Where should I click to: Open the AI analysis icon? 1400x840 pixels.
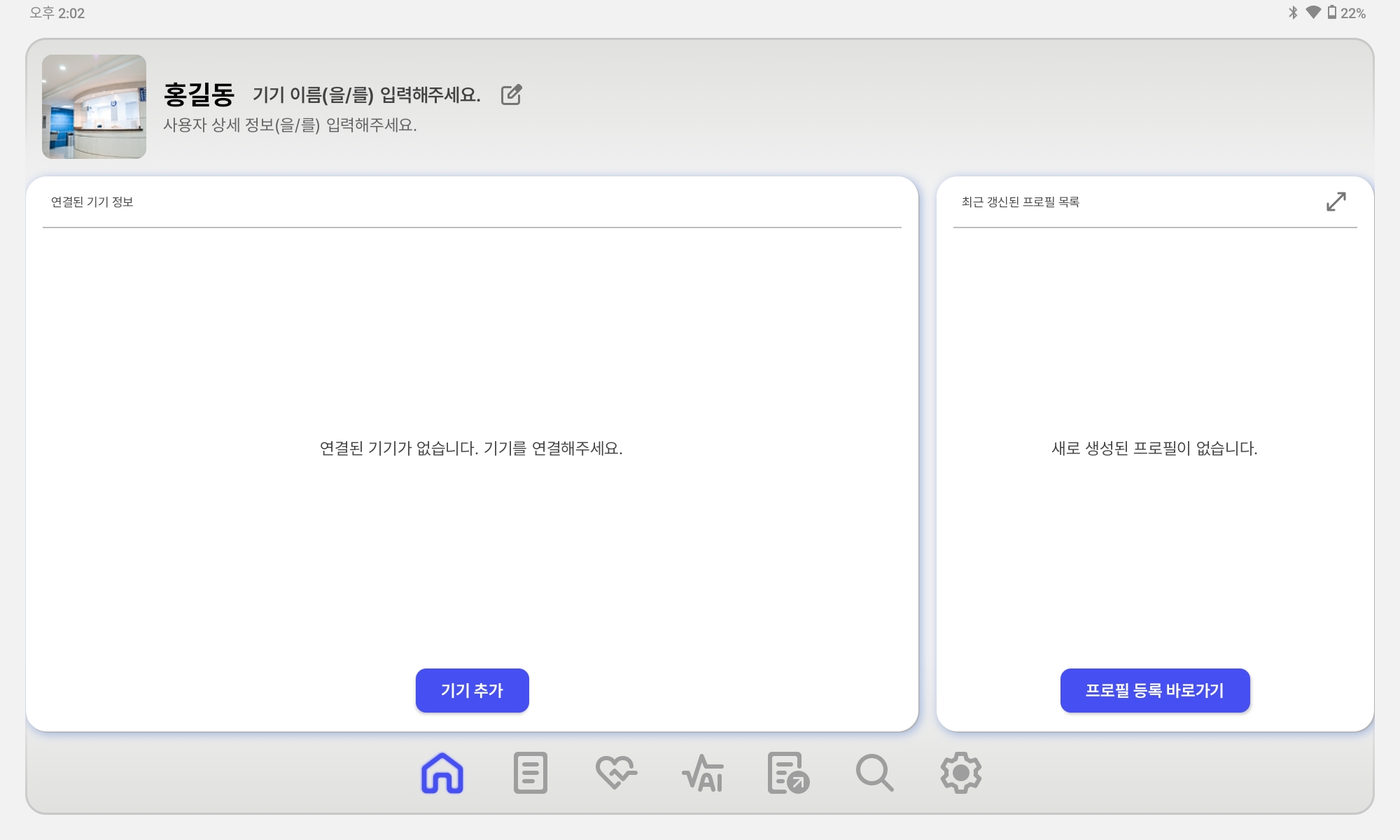coord(703,773)
